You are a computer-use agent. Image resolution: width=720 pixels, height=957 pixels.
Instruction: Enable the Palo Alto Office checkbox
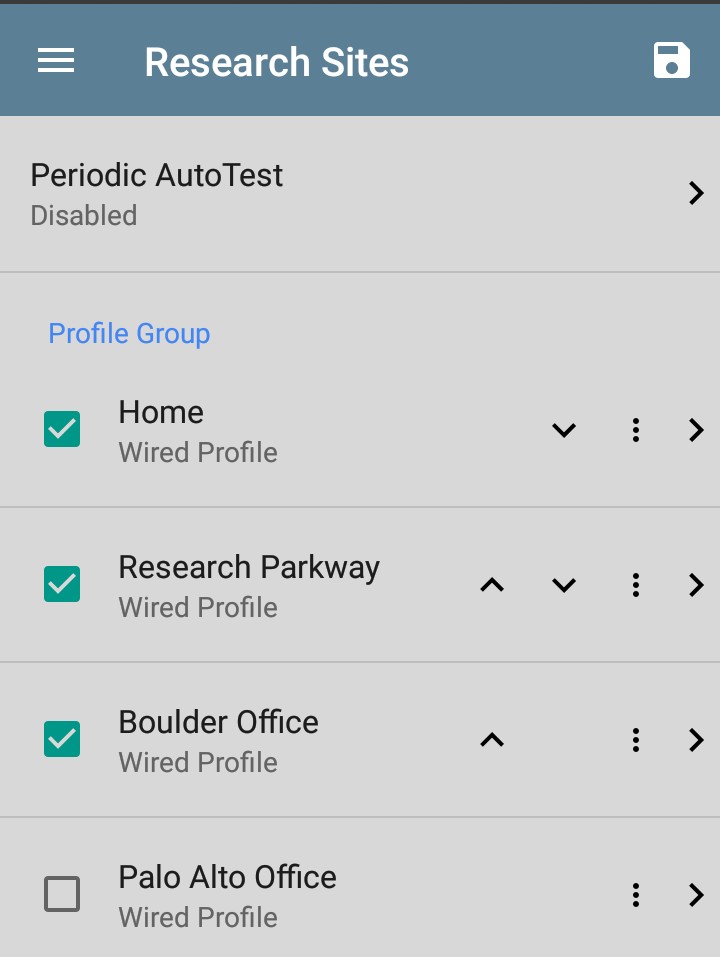coord(62,894)
